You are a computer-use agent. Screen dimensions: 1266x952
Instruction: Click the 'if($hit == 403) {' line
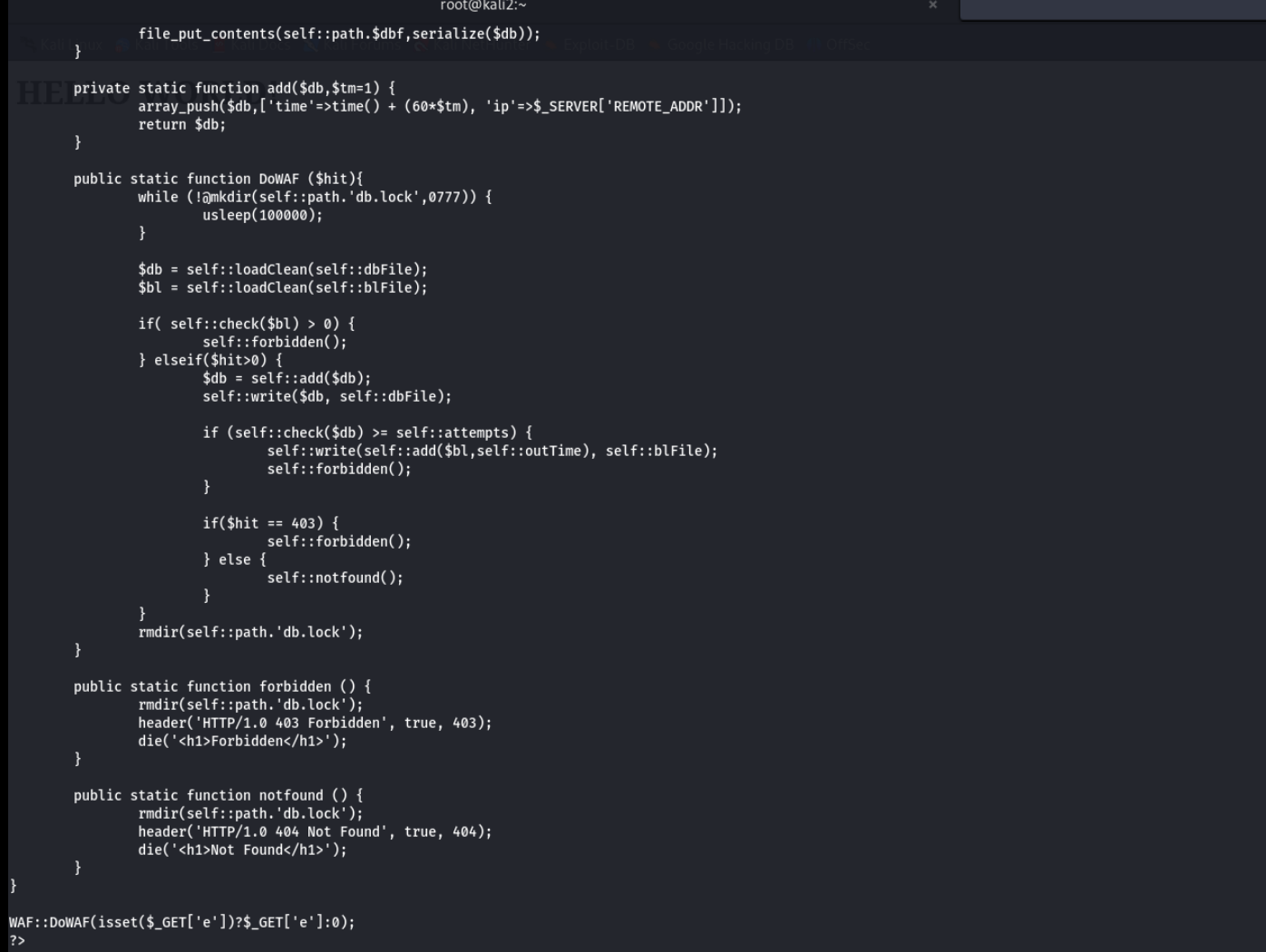270,523
